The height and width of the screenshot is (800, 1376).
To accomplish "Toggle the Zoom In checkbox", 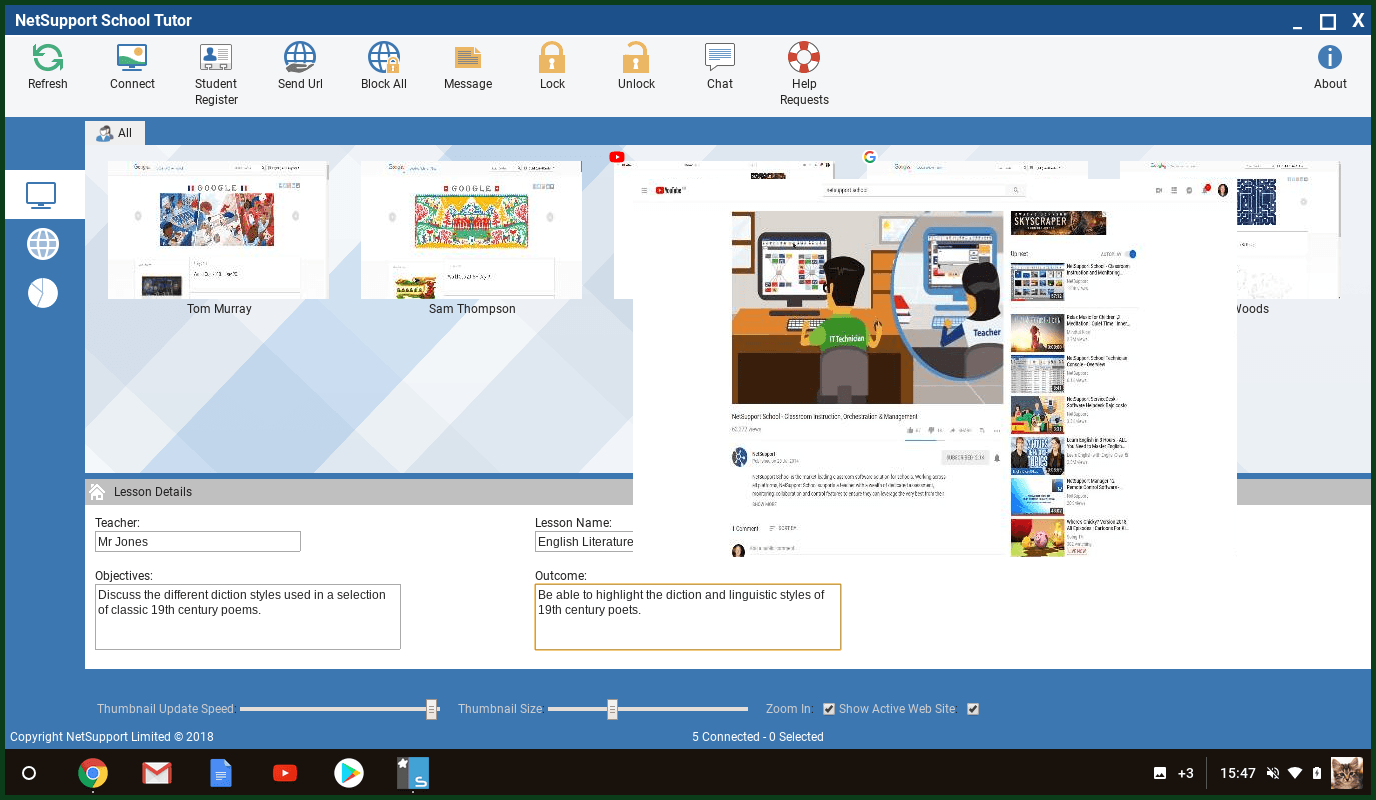I will pyautogui.click(x=829, y=709).
